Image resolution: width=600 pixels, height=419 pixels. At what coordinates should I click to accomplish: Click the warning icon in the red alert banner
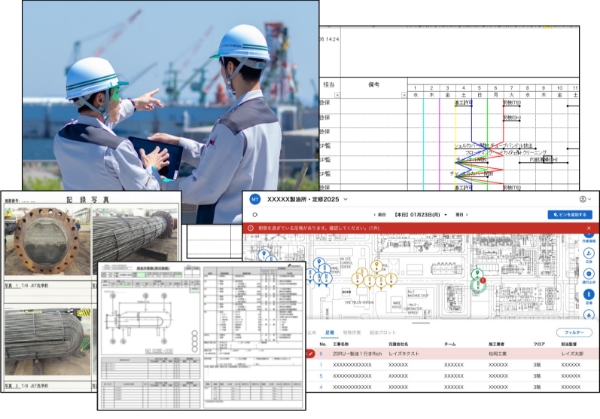click(x=251, y=228)
